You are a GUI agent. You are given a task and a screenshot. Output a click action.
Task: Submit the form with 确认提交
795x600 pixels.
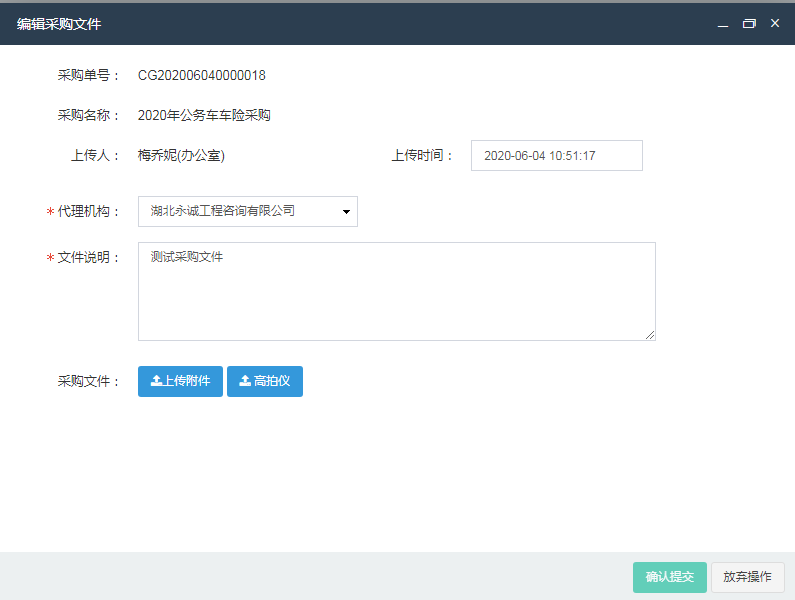(x=669, y=577)
